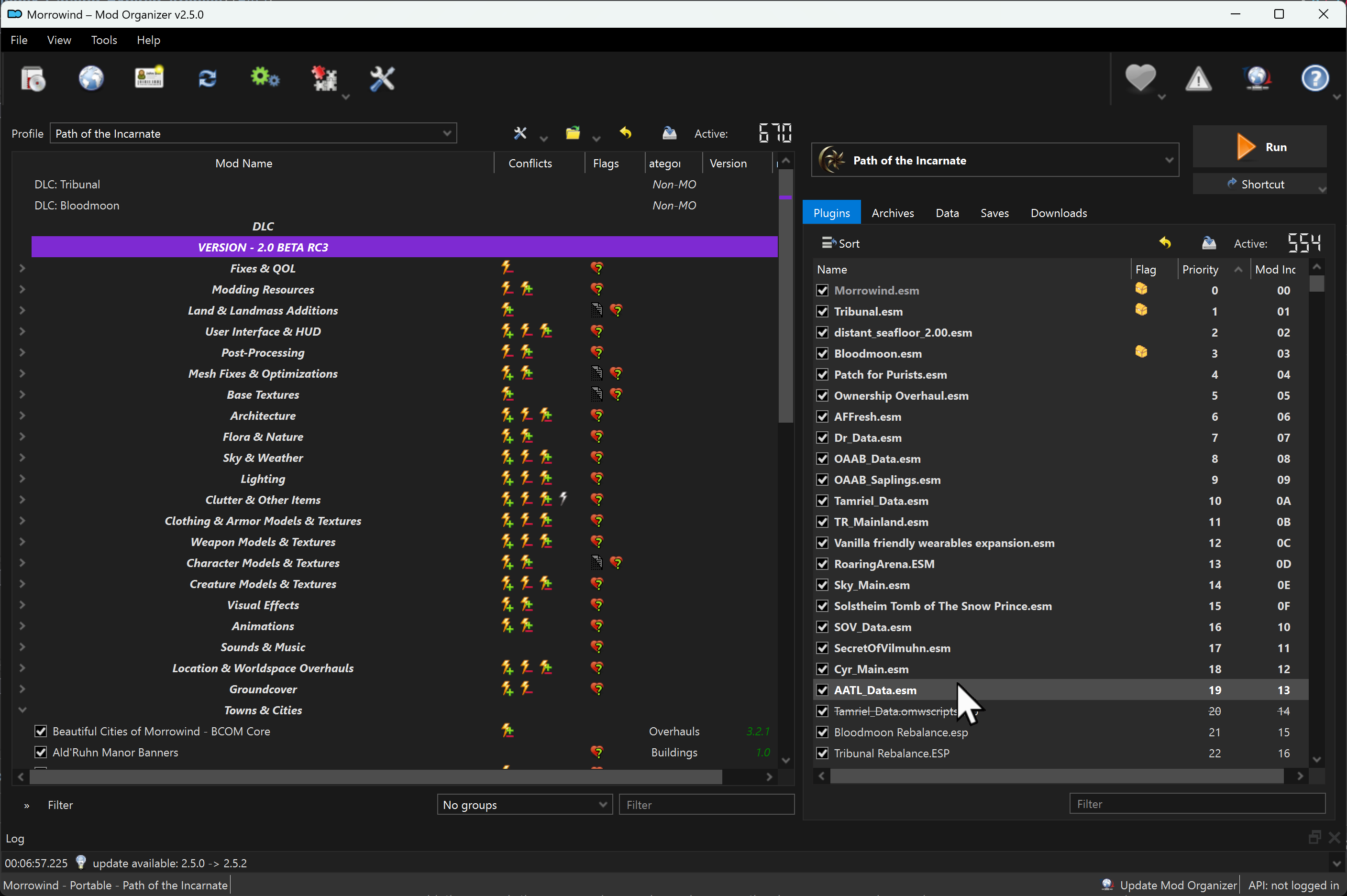Image resolution: width=1347 pixels, height=896 pixels.
Task: Open the Nexus globe toolbar icon
Action: point(91,78)
